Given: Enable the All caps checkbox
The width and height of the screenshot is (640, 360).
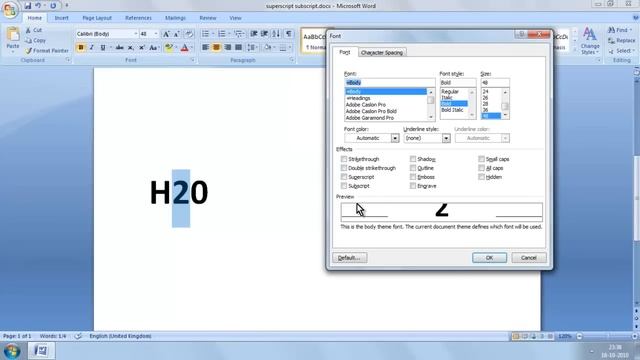Looking at the screenshot, I should point(482,168).
